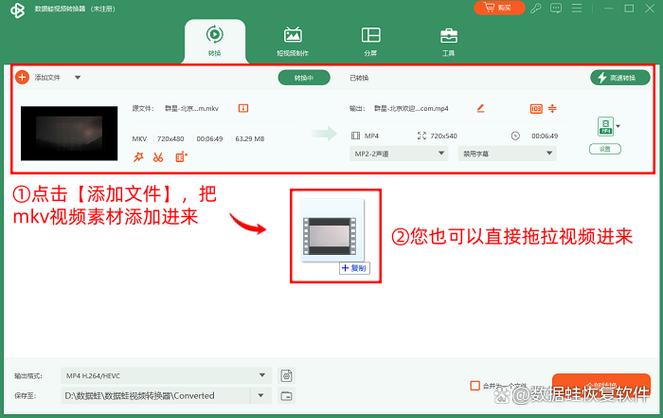Rename output file with pencil icon
This screenshot has width=663, height=418.
tap(480, 109)
